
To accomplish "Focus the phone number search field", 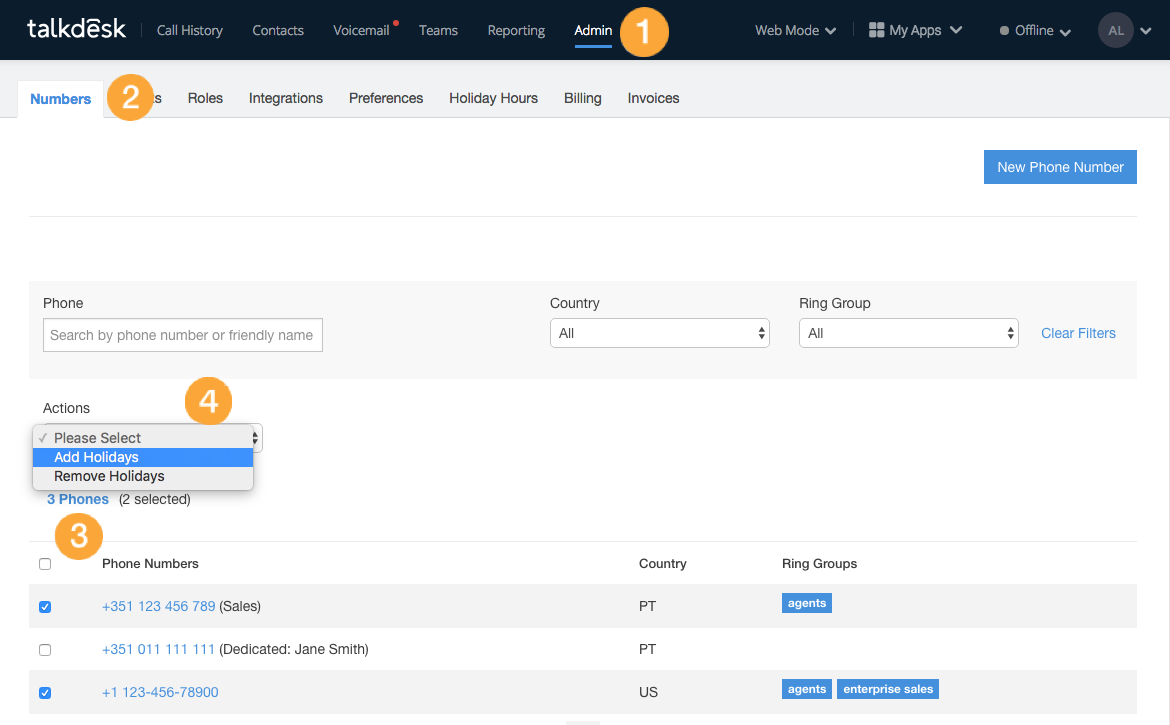I will [183, 335].
